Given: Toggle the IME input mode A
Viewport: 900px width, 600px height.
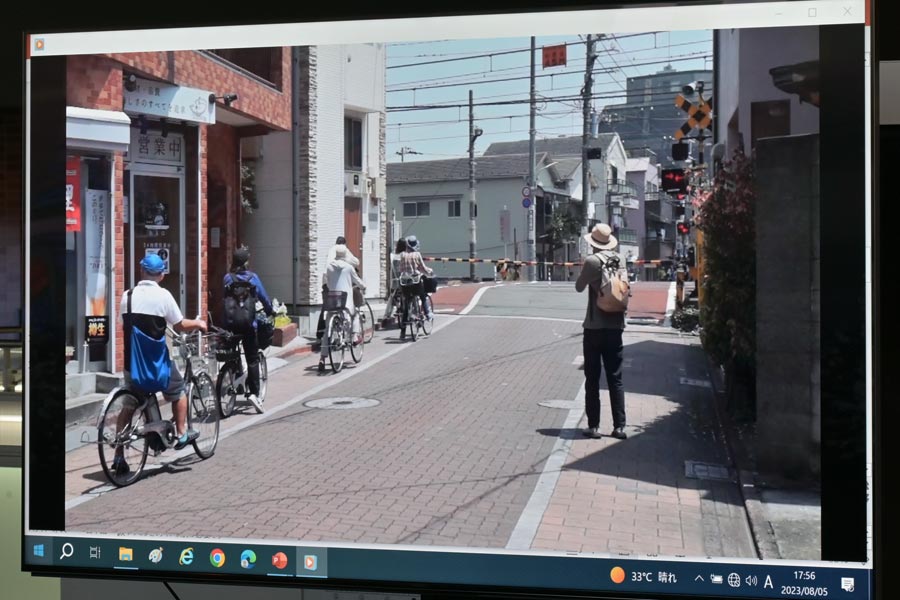Looking at the screenshot, I should [768, 582].
